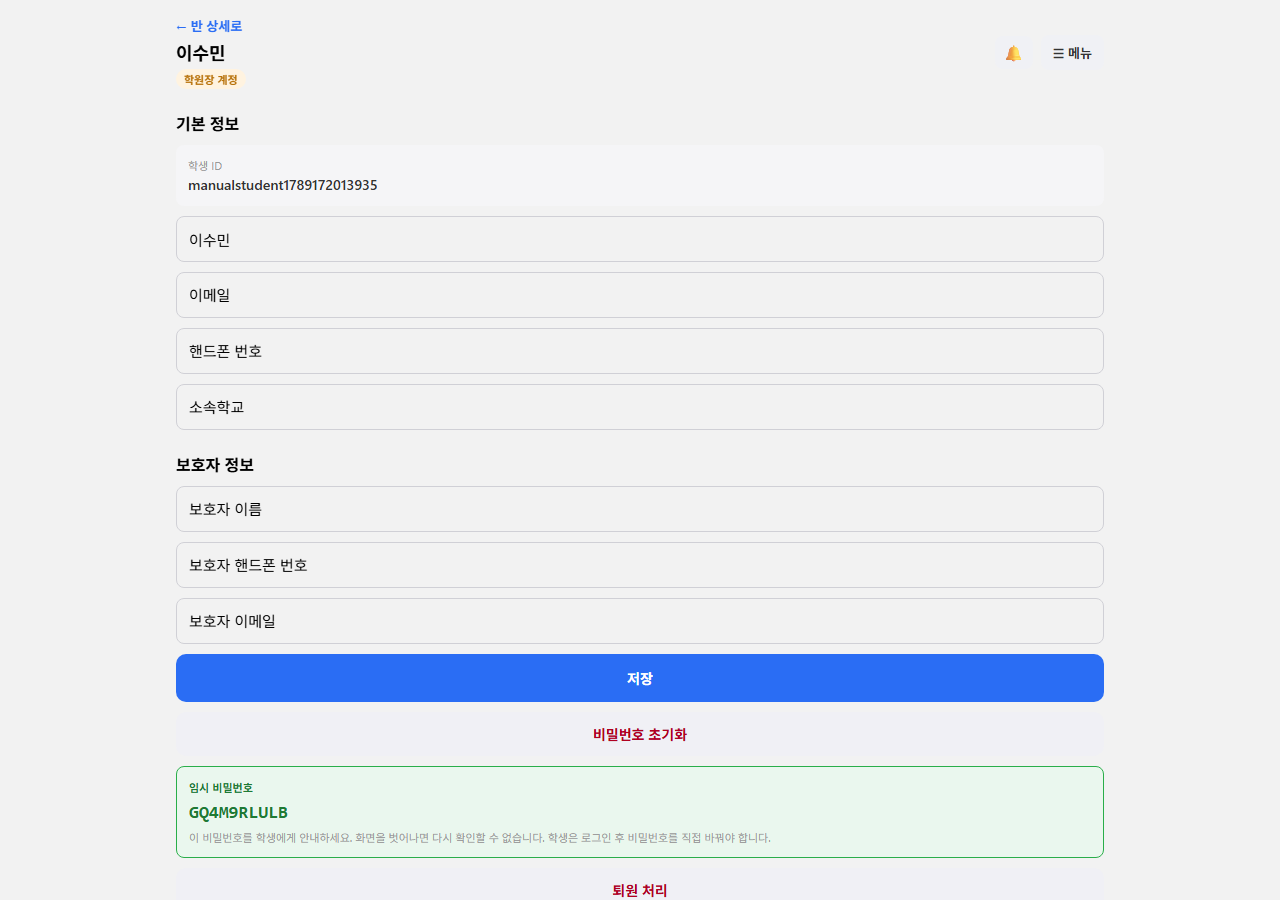This screenshot has height=900, width=1280.
Task: Click the 퇴원 처리 button
Action: (640, 889)
